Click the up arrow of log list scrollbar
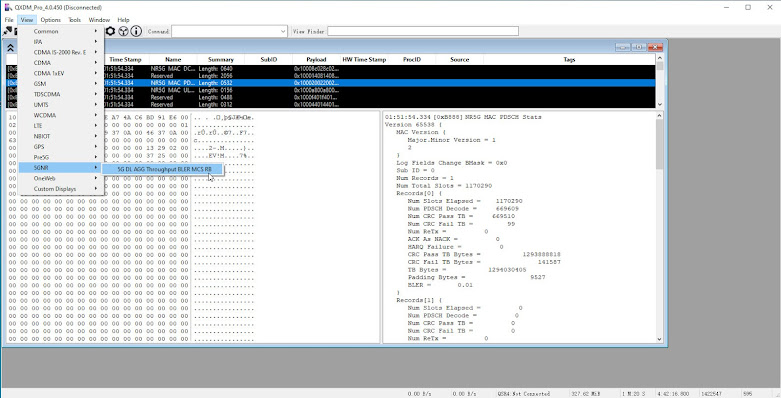 point(659,59)
